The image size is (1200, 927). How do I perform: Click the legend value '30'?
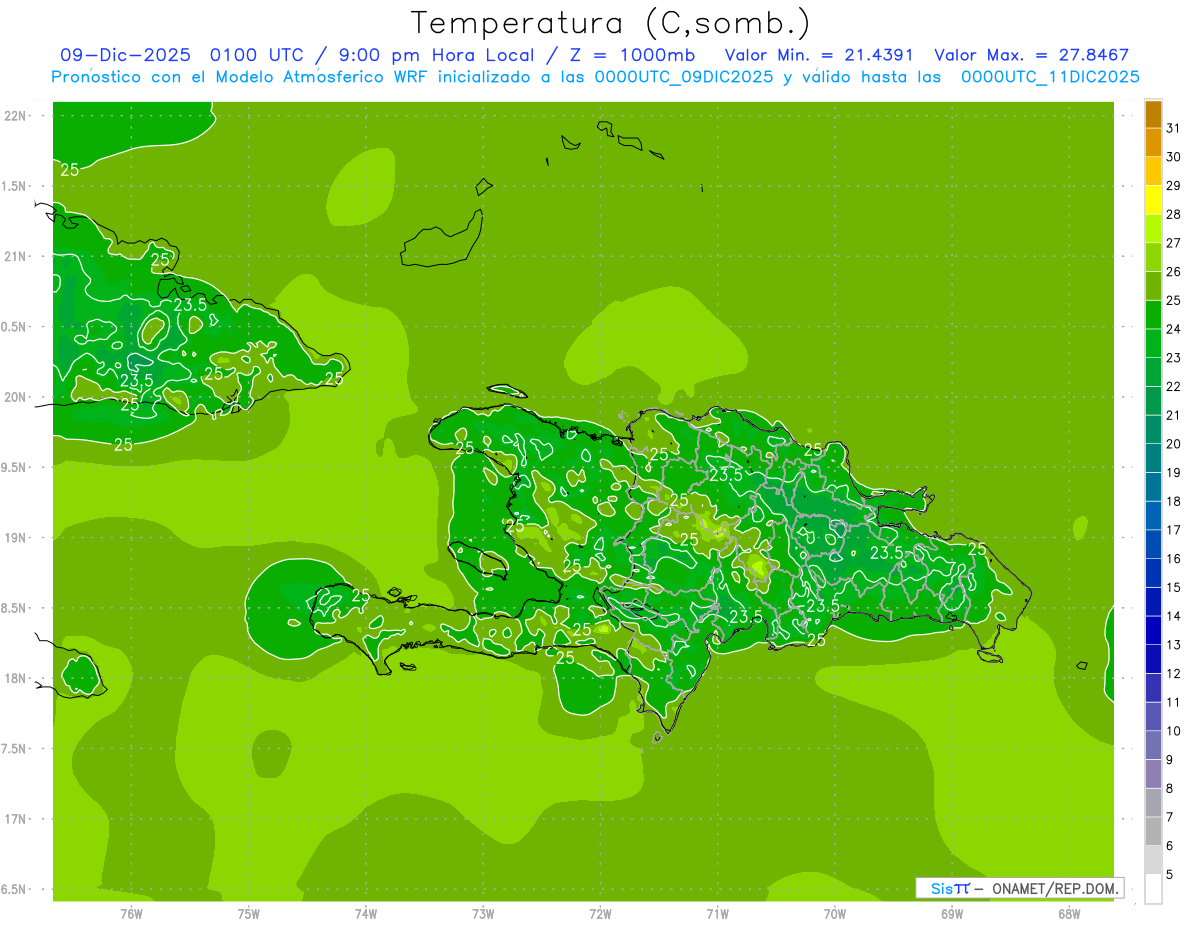tap(1174, 157)
